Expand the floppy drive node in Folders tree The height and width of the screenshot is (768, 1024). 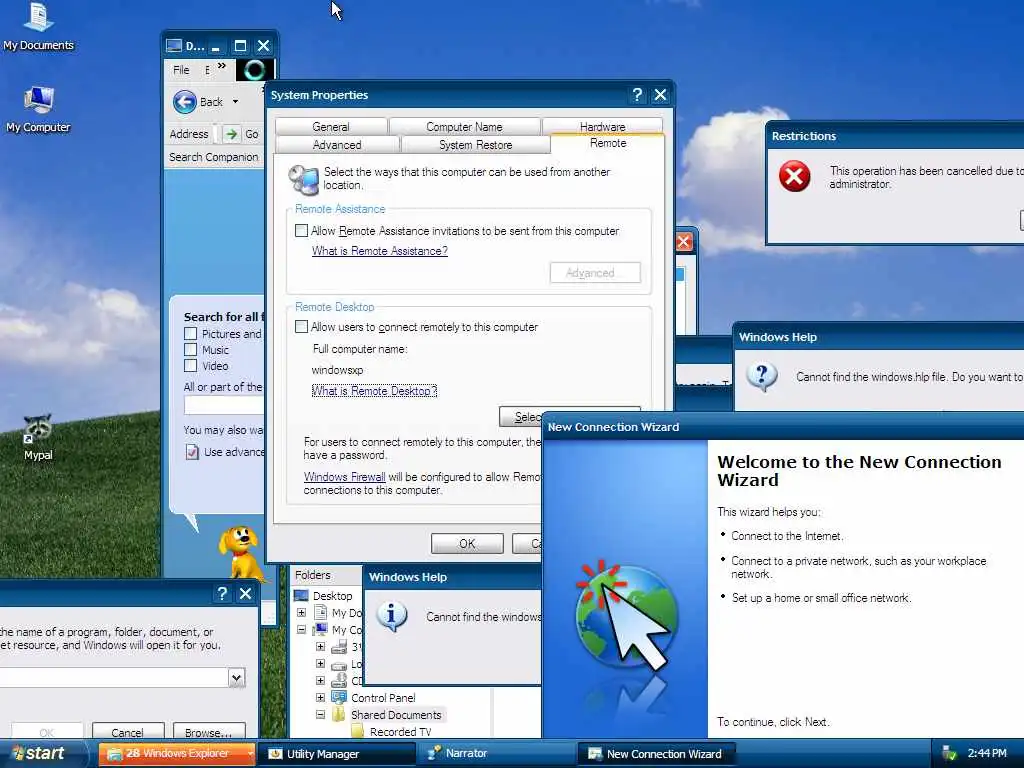click(x=320, y=647)
